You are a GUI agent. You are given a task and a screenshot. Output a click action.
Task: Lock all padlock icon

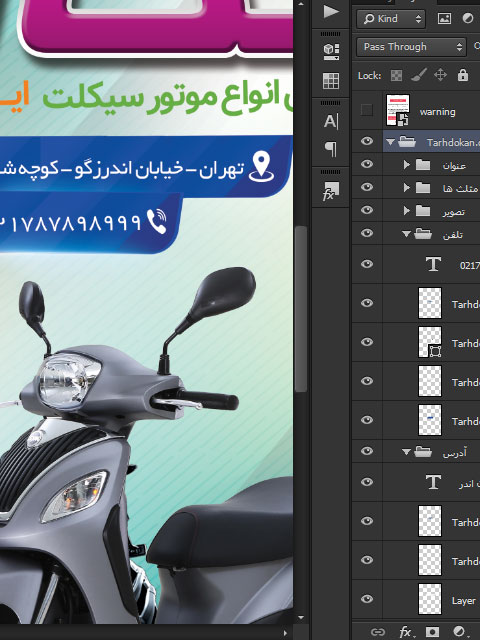(x=463, y=75)
